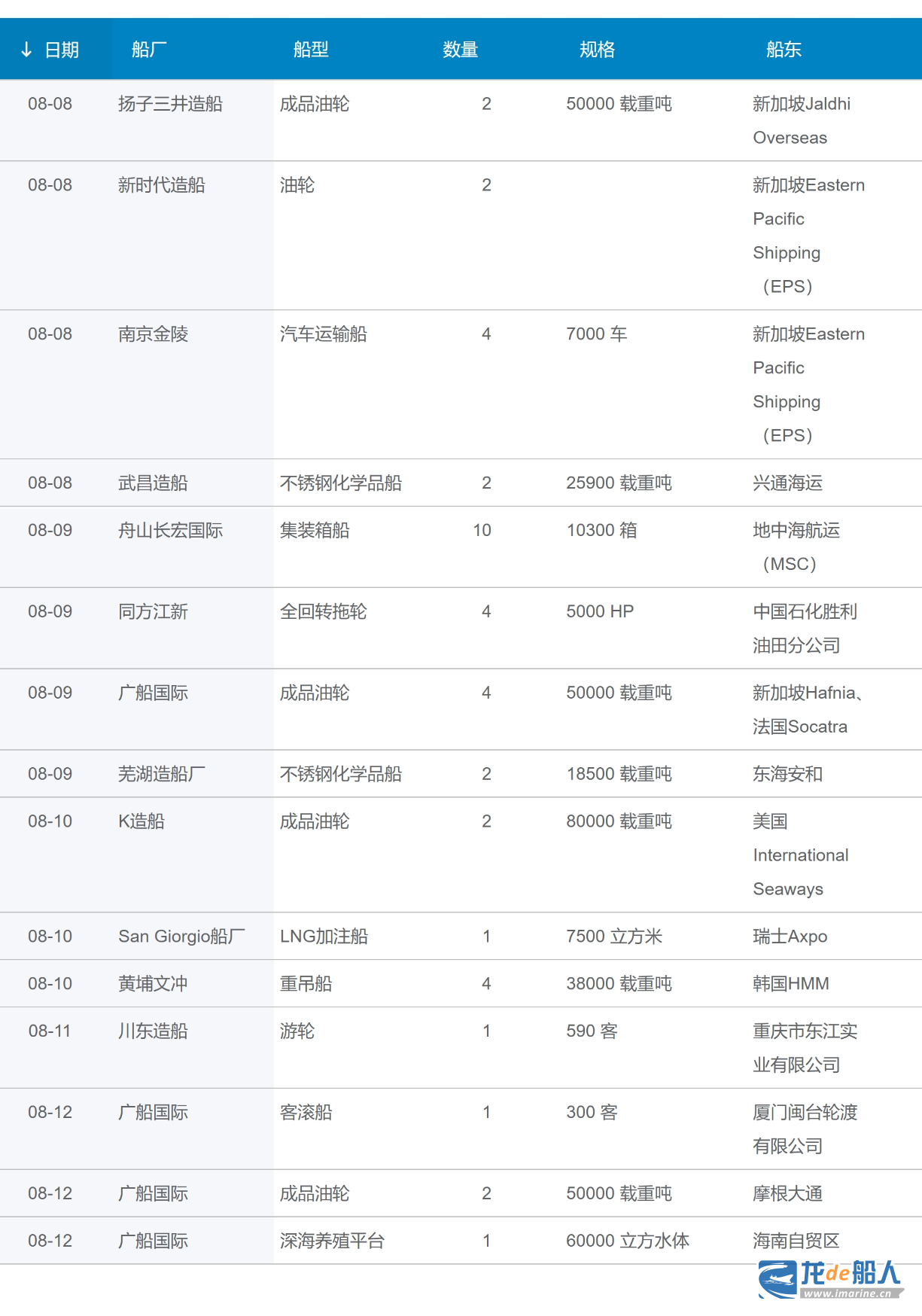The height and width of the screenshot is (1316, 922).
Task: Select the LNG加注船 ship type cell
Action: (x=324, y=937)
